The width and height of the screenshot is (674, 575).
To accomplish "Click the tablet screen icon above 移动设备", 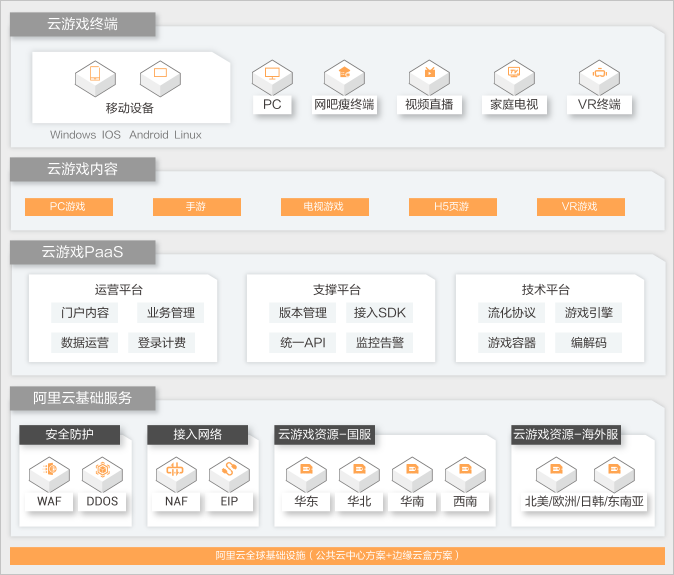I will (160, 78).
